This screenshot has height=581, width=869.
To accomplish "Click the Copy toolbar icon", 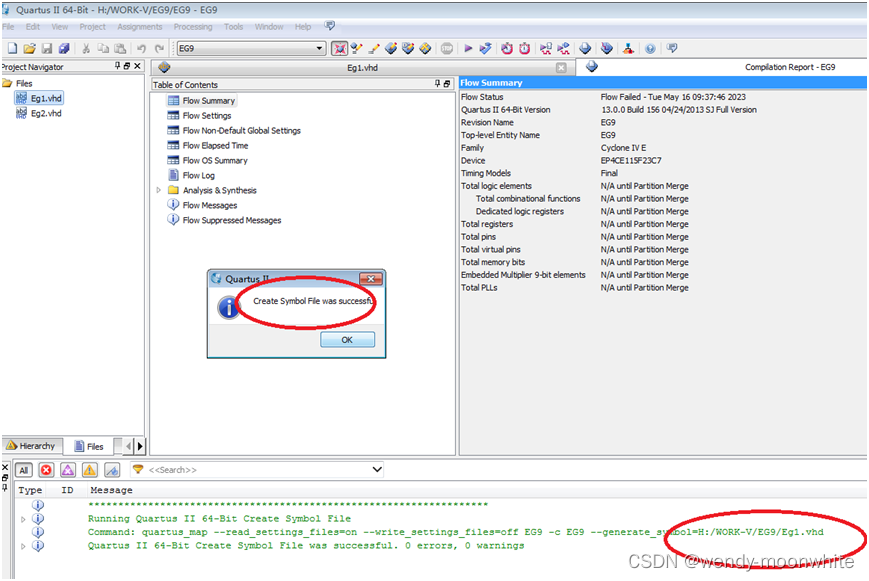I will pos(103,49).
